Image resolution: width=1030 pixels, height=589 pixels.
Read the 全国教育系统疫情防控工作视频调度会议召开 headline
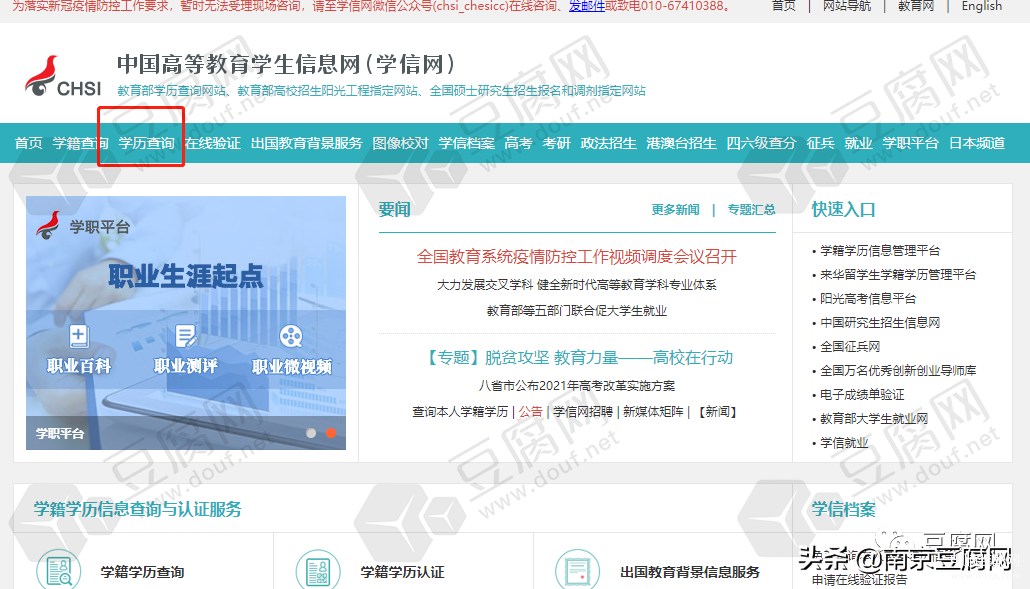click(577, 256)
